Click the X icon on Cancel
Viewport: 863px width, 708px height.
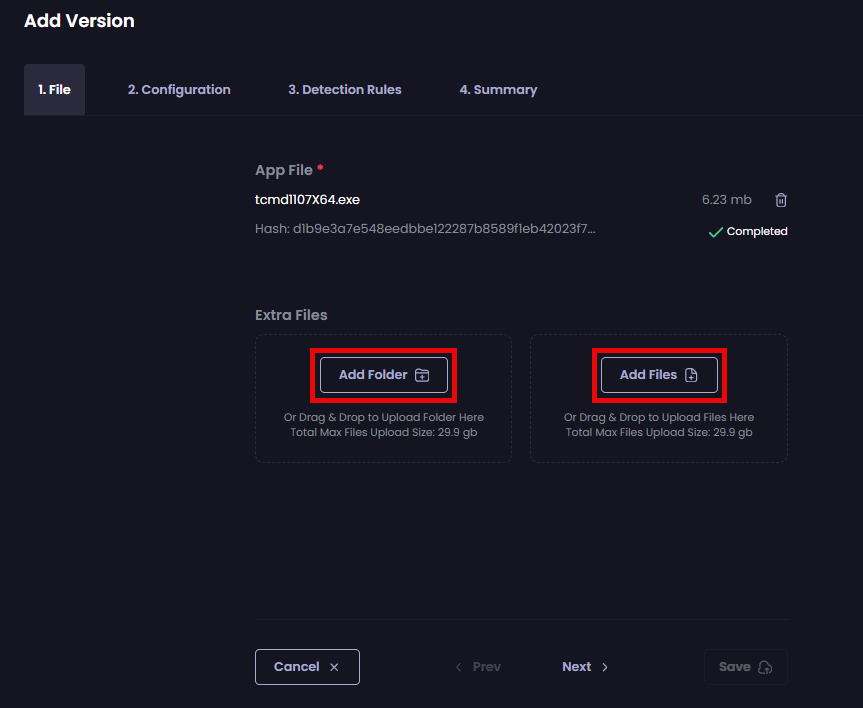(334, 667)
